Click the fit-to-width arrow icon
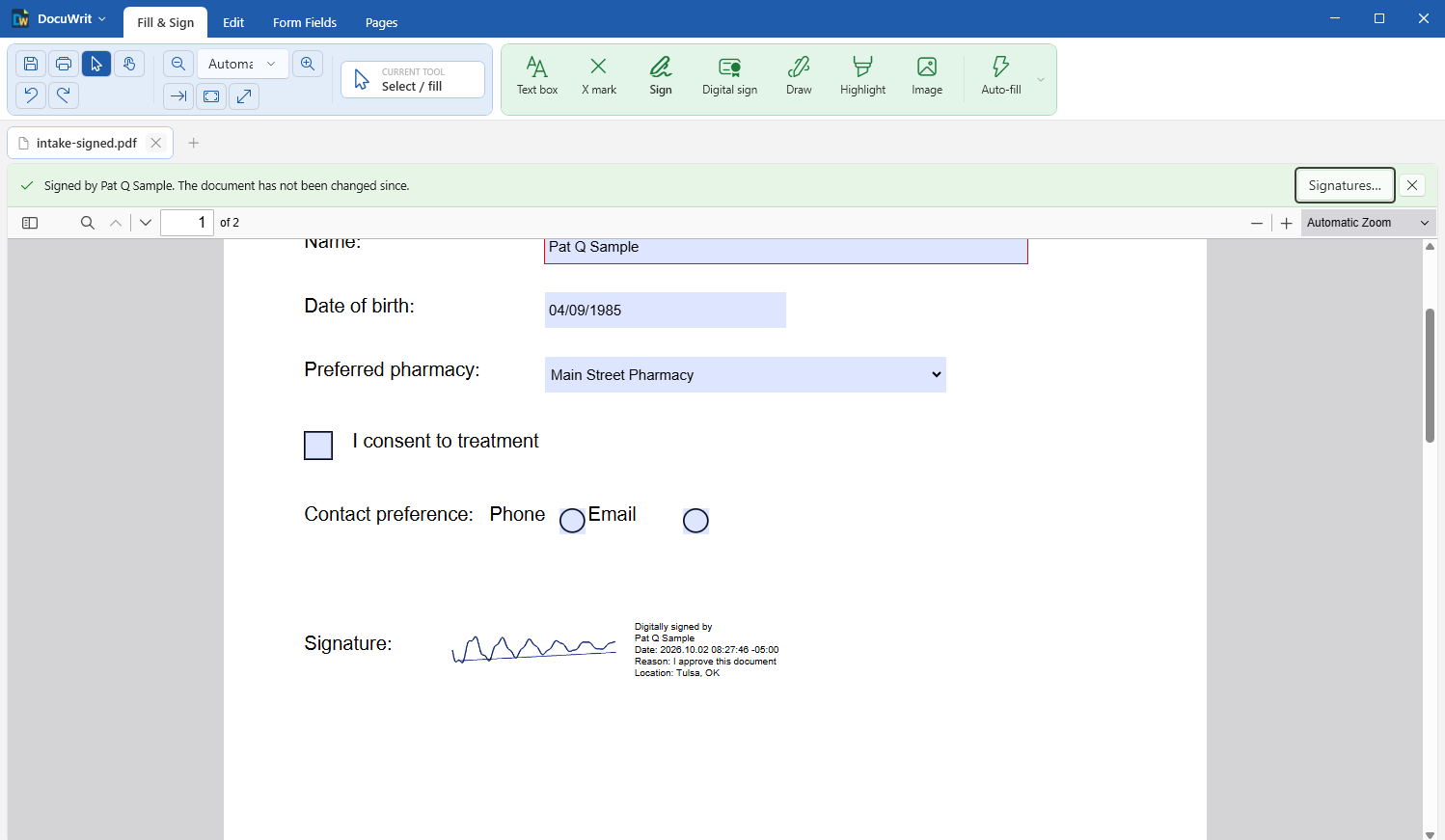Screen dimensions: 1445x840 (x=178, y=96)
